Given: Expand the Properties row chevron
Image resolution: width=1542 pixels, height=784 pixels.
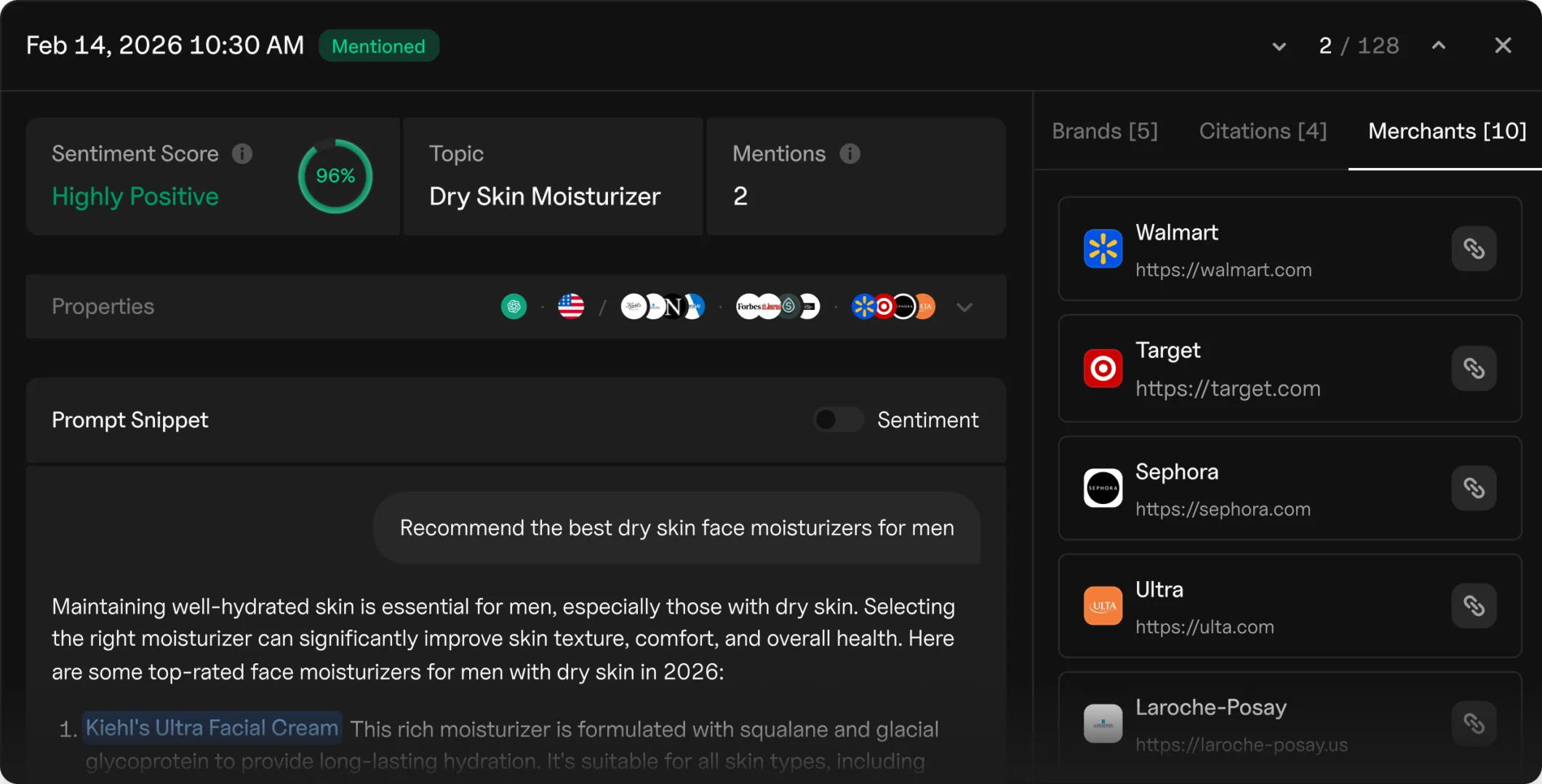Looking at the screenshot, I should pos(964,307).
